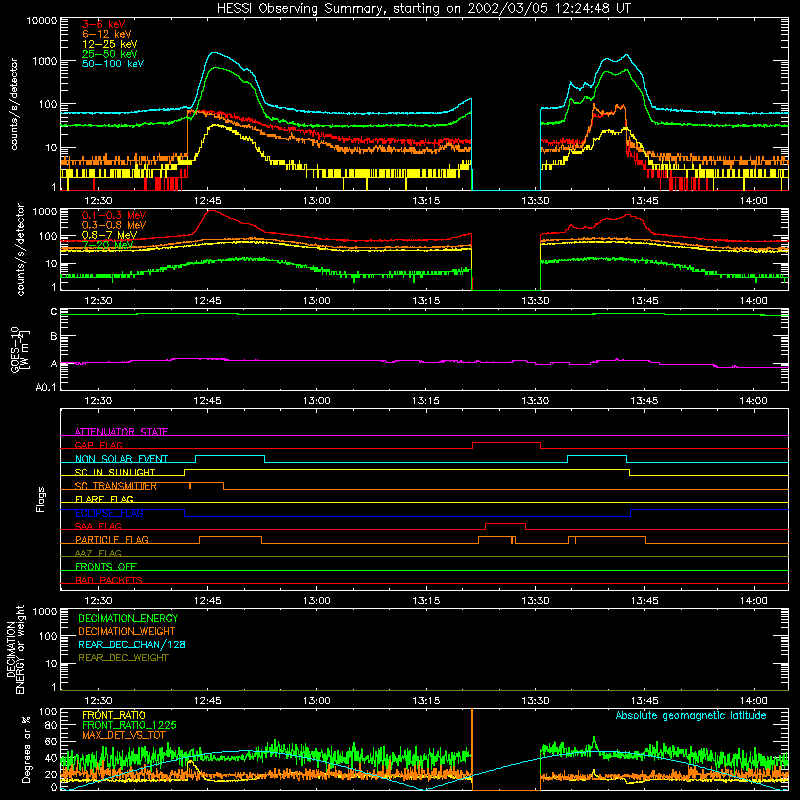
Task: Click the green FRONTS_OFF label
Action: point(106,566)
